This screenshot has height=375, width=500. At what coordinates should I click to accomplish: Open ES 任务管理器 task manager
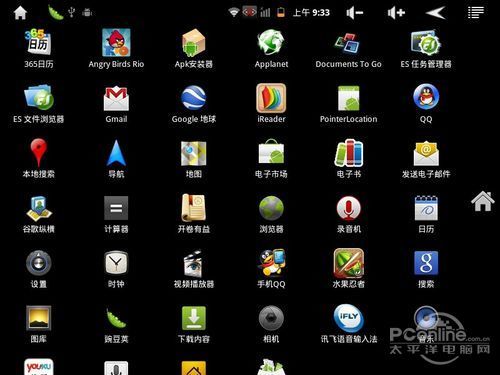(426, 43)
